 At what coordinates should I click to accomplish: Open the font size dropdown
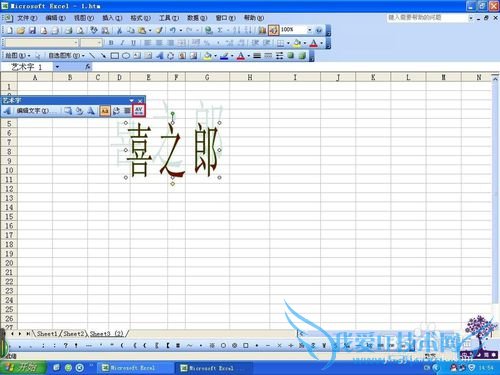click(x=99, y=43)
